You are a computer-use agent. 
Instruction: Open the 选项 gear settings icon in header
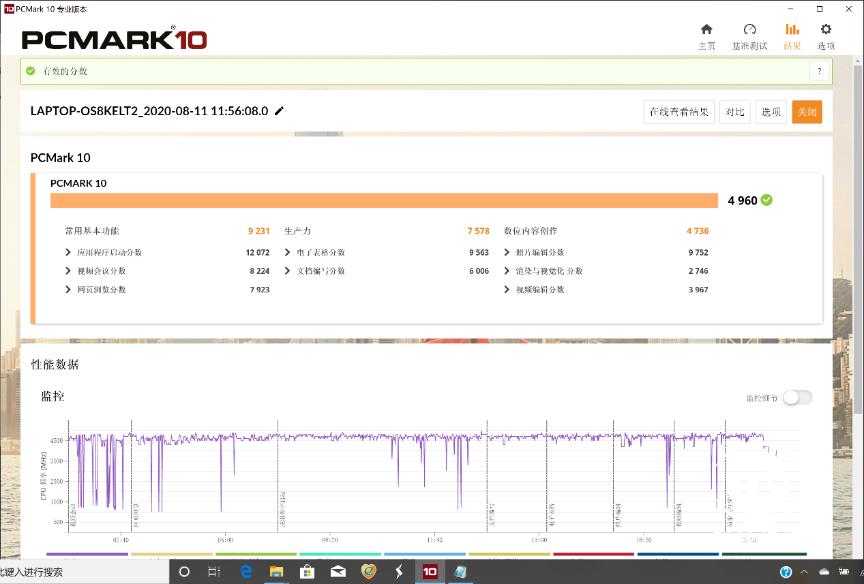pos(825,29)
